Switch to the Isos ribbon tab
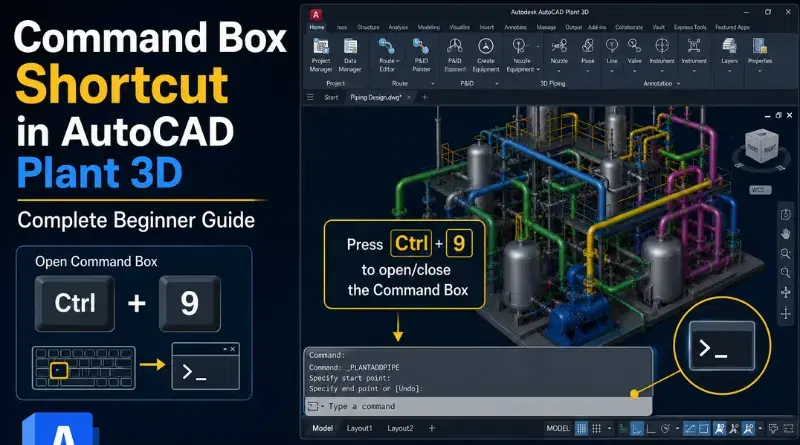This screenshot has width=800, height=445. (342, 28)
